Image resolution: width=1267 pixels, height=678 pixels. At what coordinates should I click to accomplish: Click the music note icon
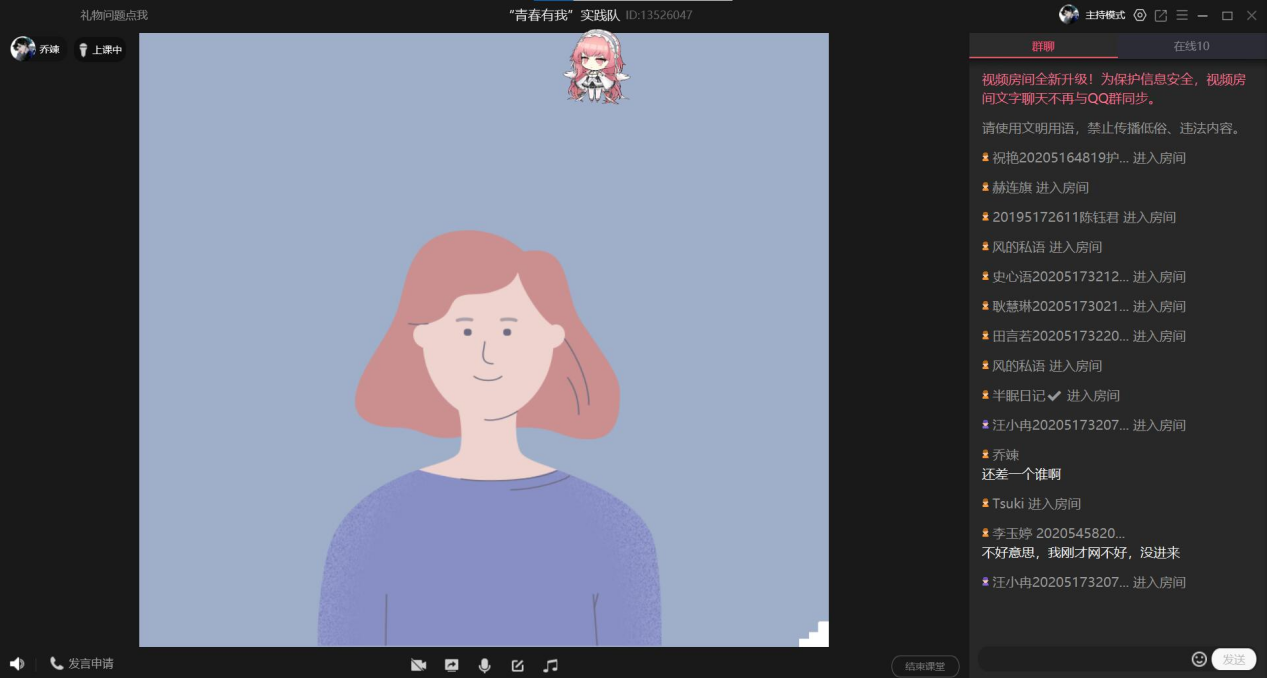[x=550, y=665]
